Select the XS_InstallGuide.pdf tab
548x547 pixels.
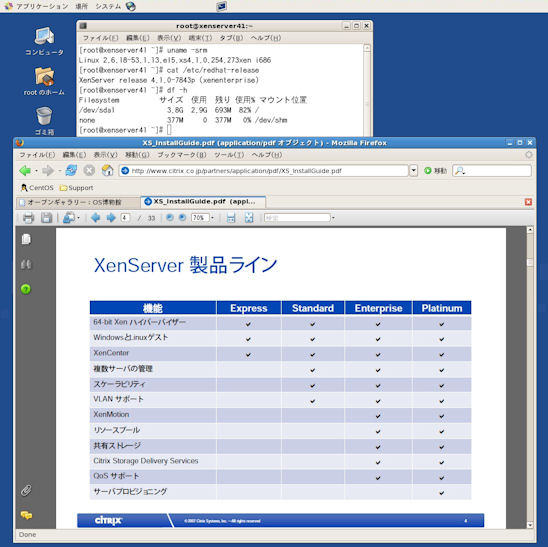click(x=203, y=201)
